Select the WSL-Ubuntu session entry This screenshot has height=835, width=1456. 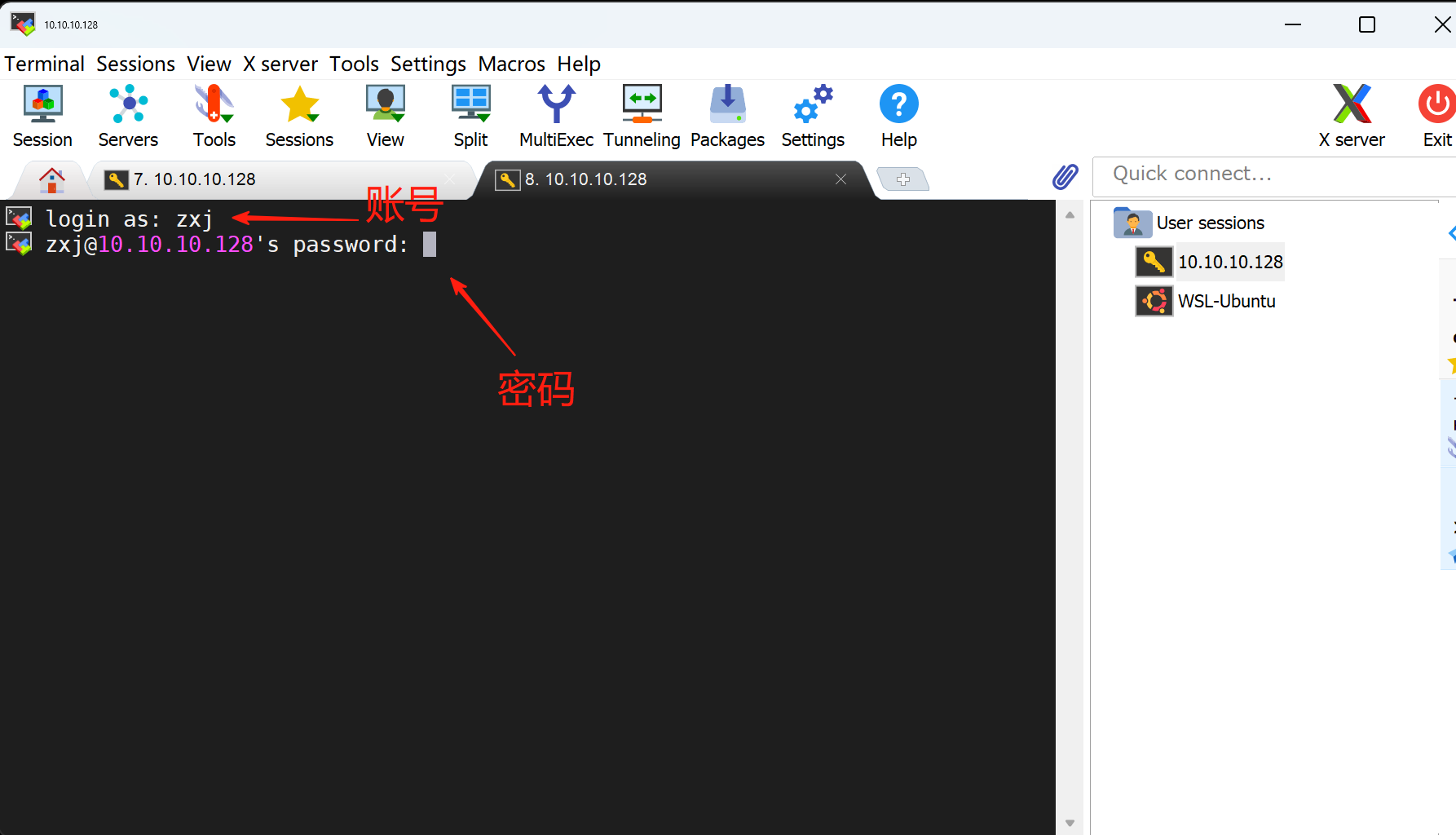[x=1227, y=301]
